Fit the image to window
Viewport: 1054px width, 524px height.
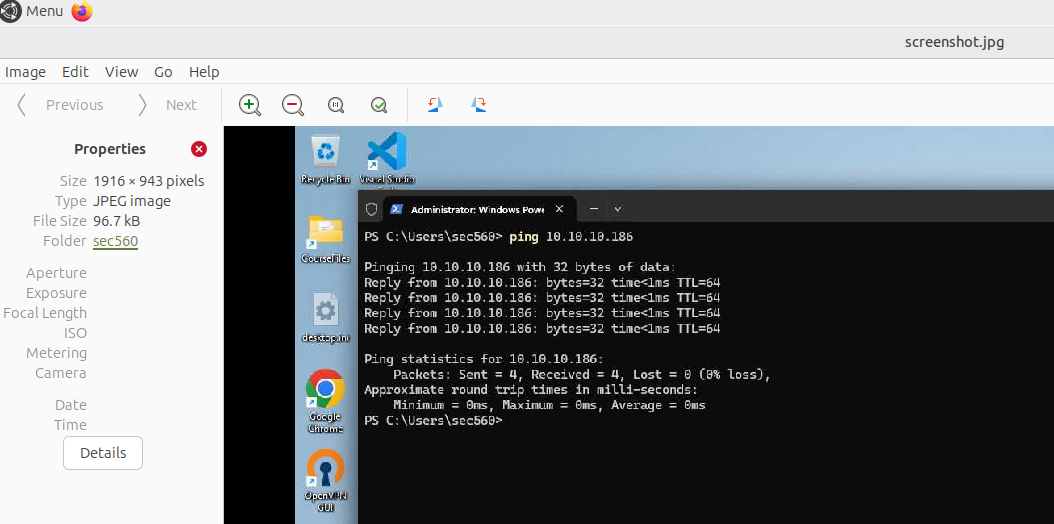379,105
